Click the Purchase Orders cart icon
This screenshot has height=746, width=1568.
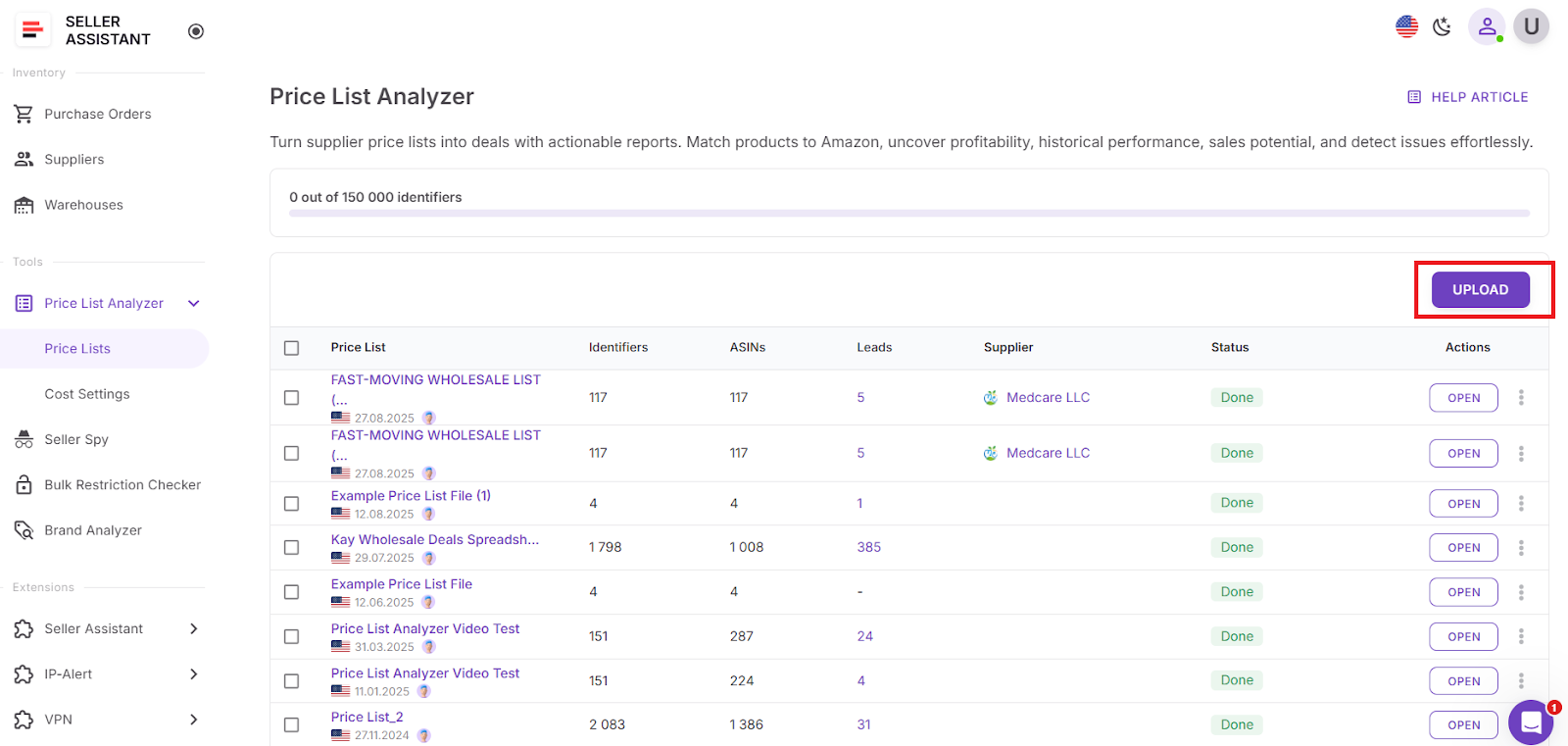point(24,114)
